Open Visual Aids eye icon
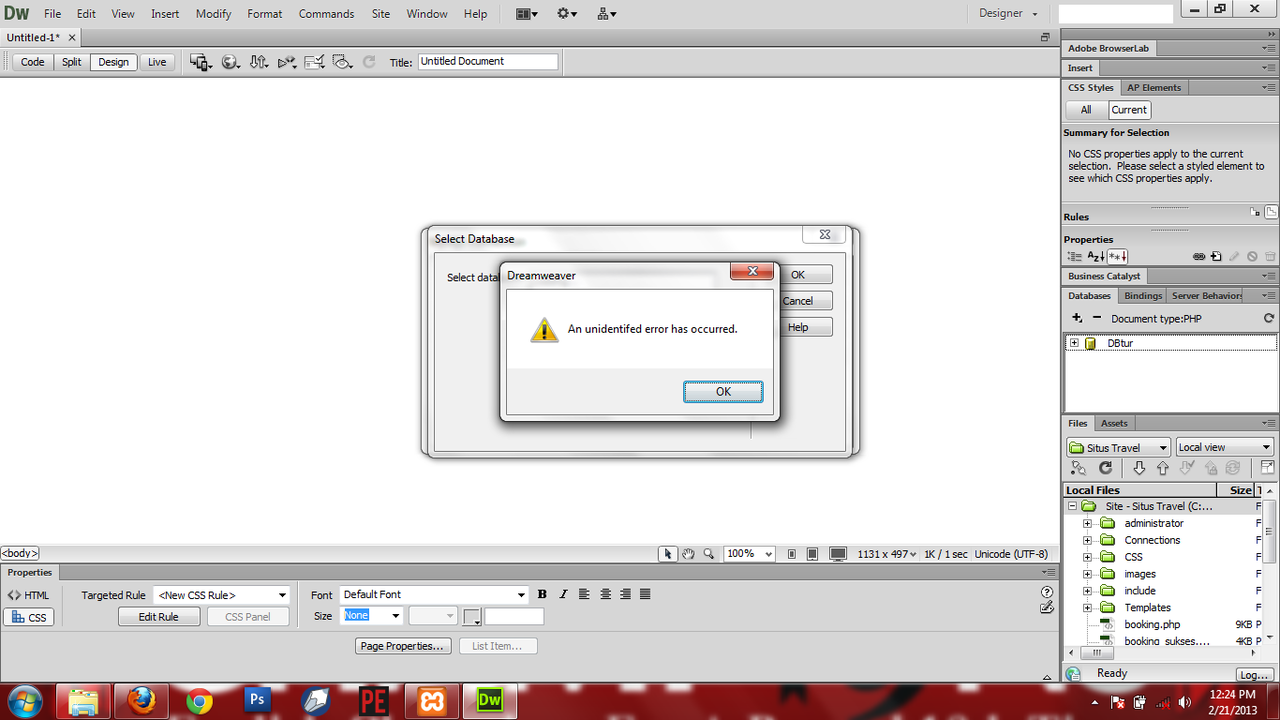 coord(343,62)
